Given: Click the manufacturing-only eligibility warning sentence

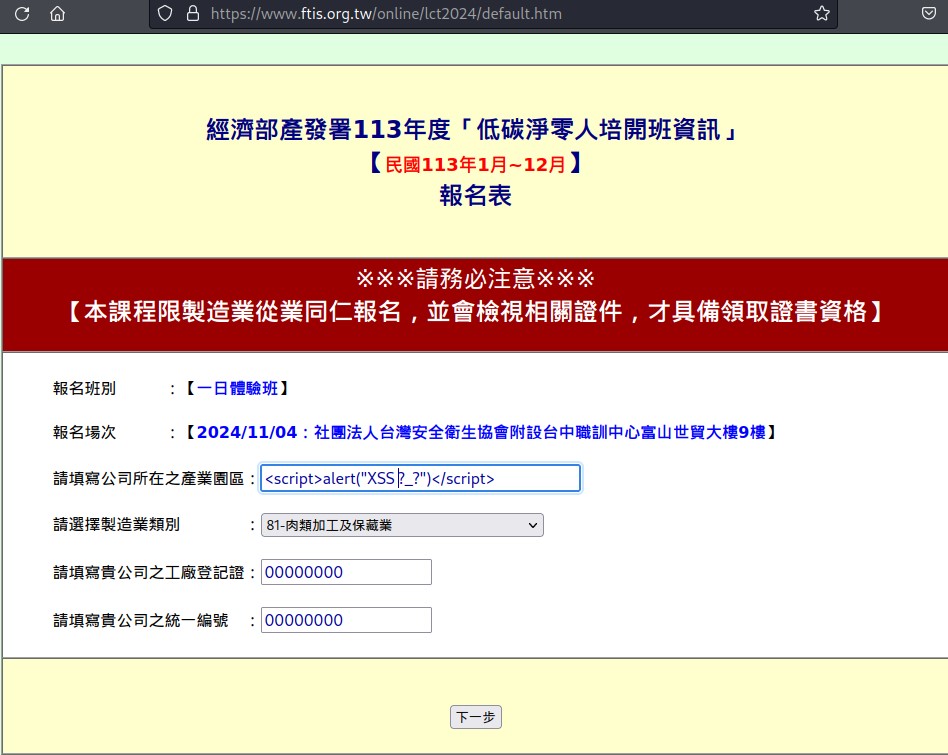Looking at the screenshot, I should pos(475,312).
